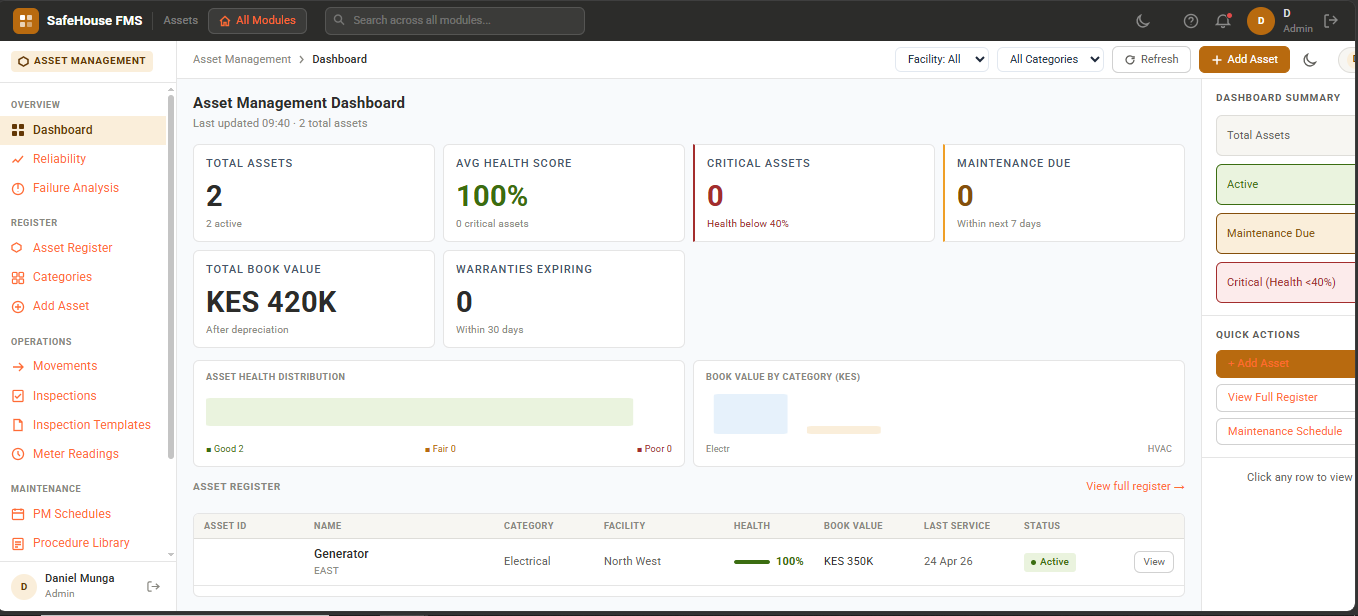Viewport: 1358px width, 616px height.
Task: Click the PM Schedules calendar icon
Action: pos(18,514)
